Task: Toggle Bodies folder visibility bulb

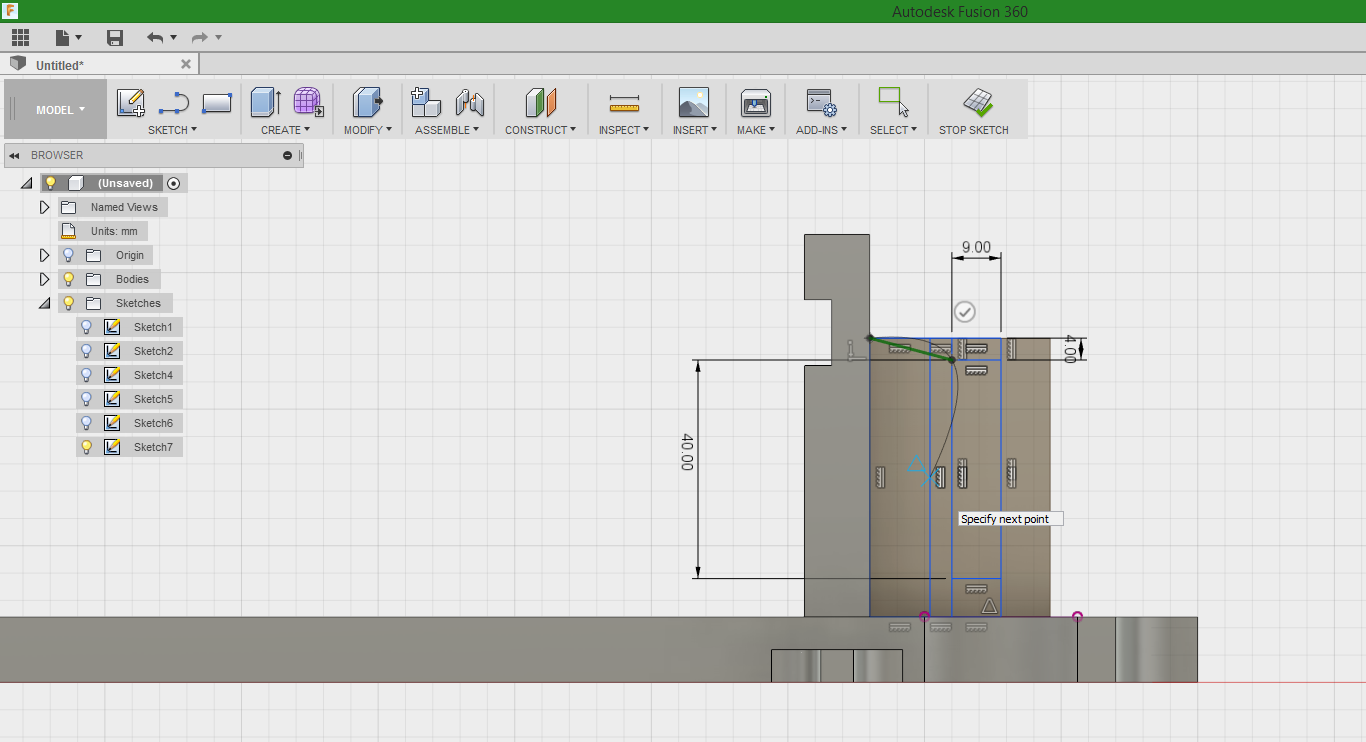Action: pyautogui.click(x=68, y=279)
